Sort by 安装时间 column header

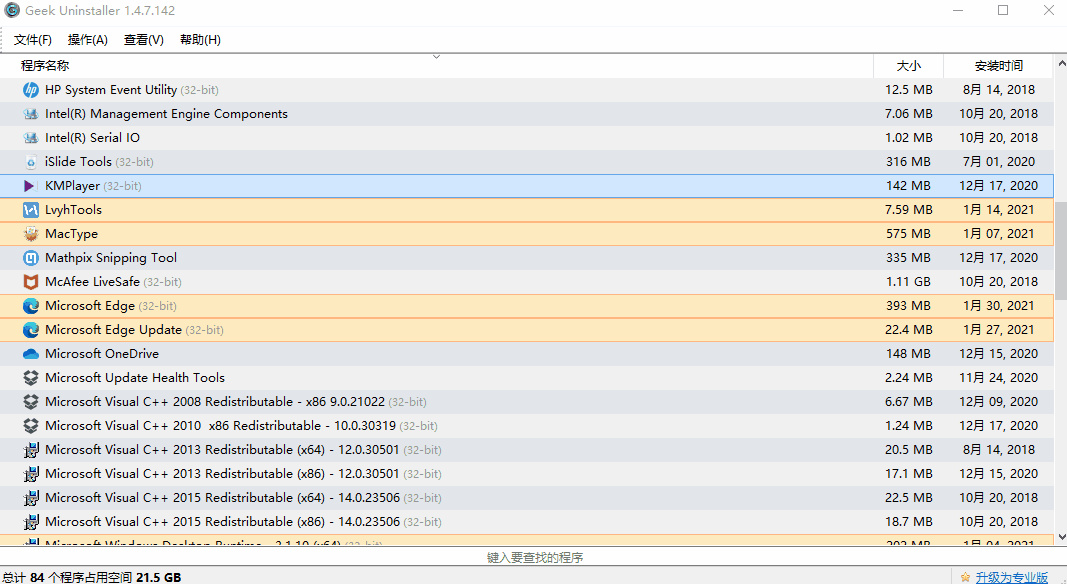[998, 66]
